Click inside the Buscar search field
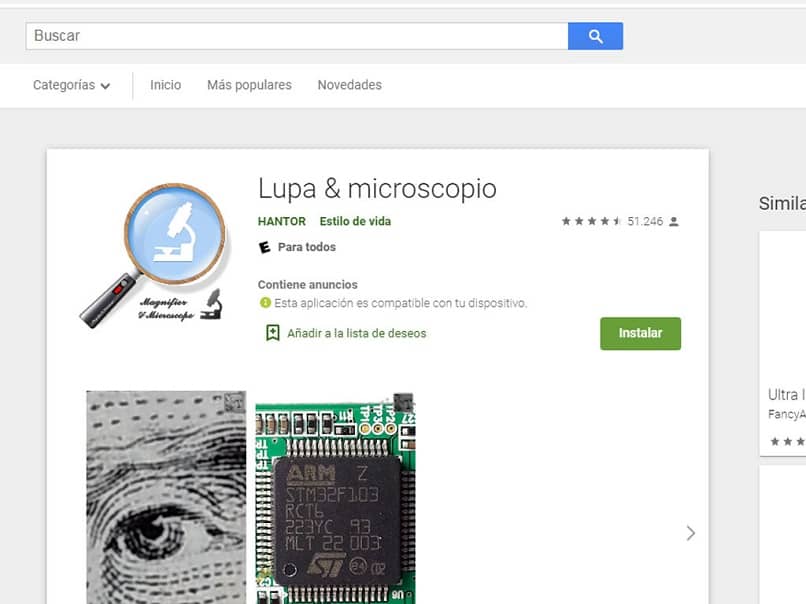This screenshot has height=604, width=806. click(297, 36)
